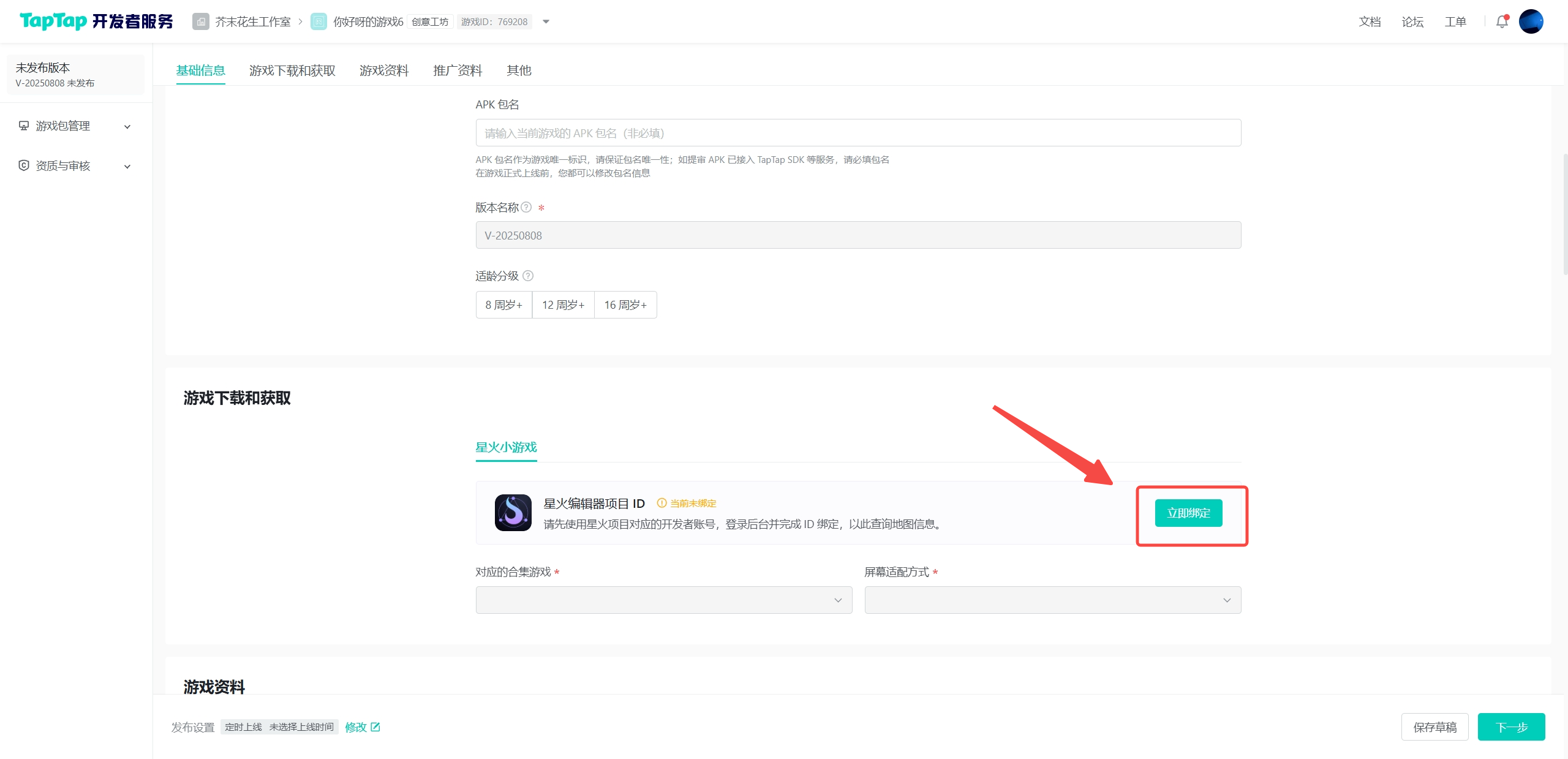This screenshot has height=759, width=1568.
Task: Click the TapTap developer services logo
Action: pyautogui.click(x=96, y=21)
